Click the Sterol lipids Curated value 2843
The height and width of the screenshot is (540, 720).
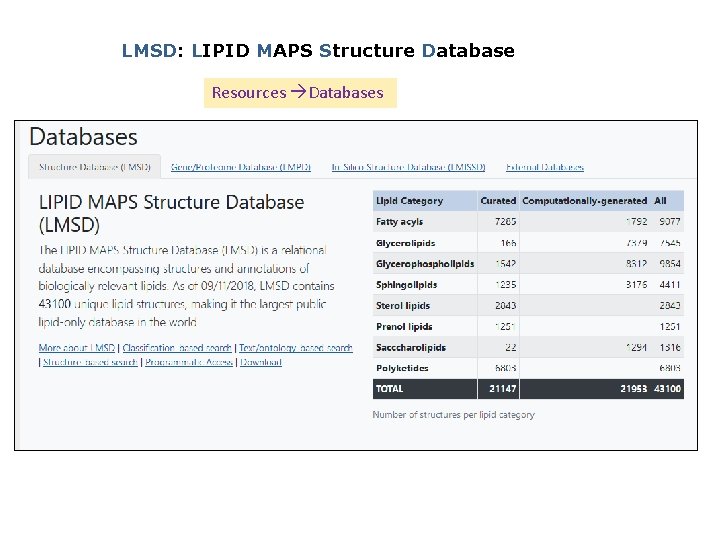coord(506,306)
